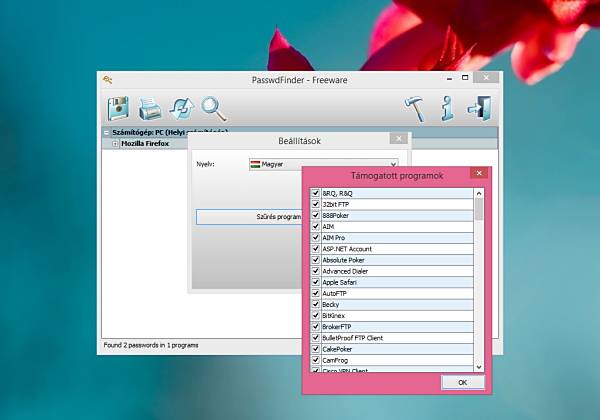Toggle the Becky checkbox
Image resolution: width=600 pixels, height=420 pixels.
pyautogui.click(x=315, y=304)
